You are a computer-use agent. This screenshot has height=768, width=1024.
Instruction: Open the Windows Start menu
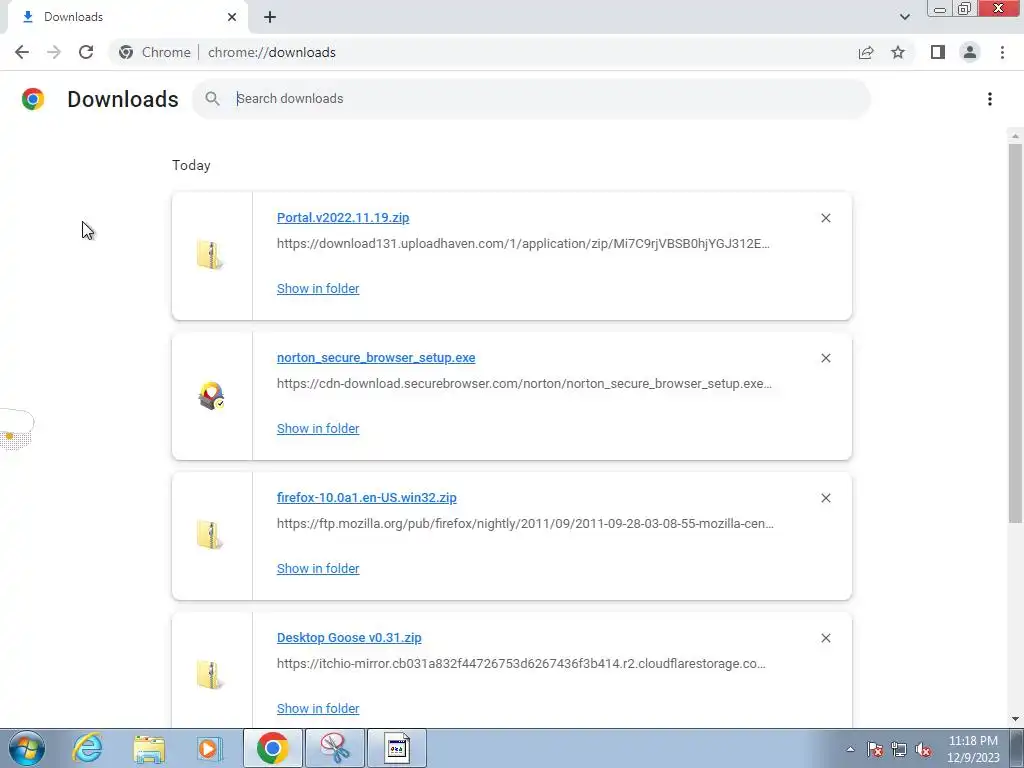27,748
